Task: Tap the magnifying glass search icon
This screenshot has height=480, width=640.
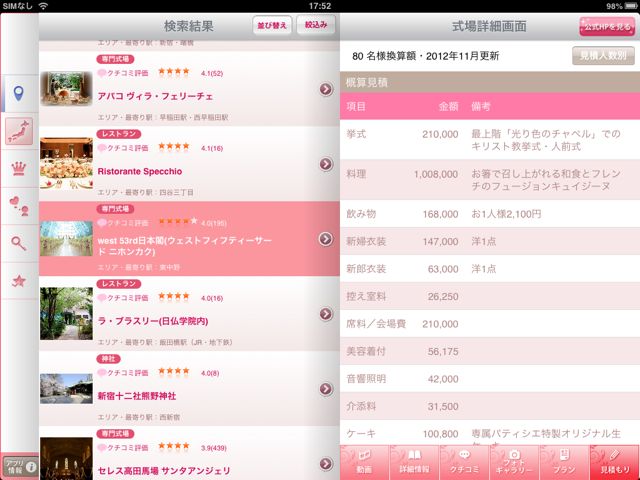Action: 19,243
